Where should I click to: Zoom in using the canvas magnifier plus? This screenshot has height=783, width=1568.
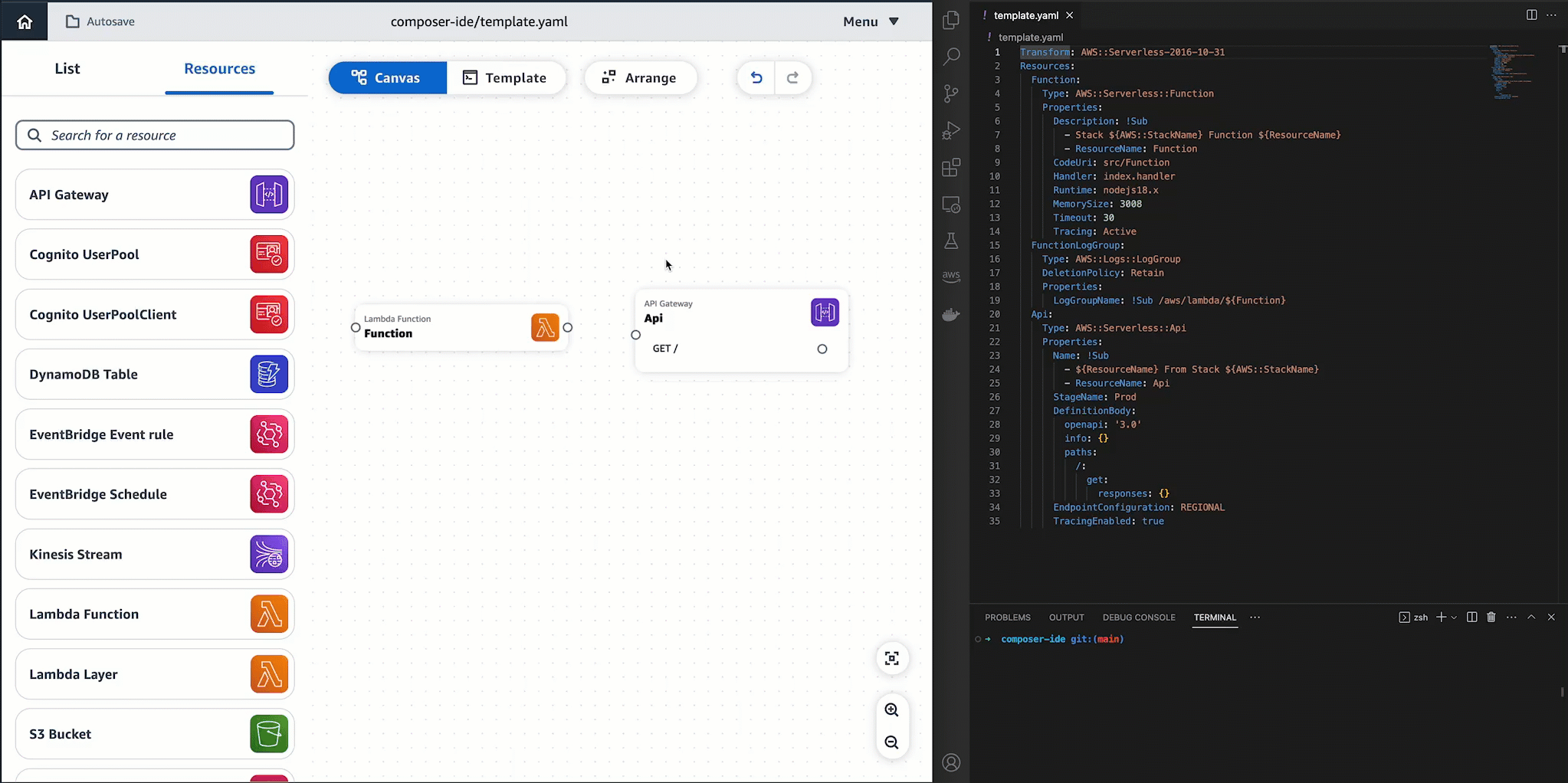[892, 709]
